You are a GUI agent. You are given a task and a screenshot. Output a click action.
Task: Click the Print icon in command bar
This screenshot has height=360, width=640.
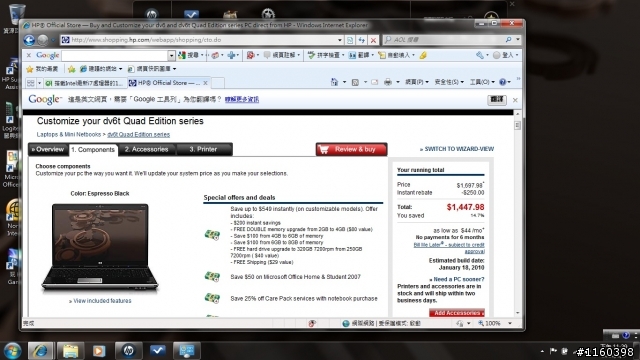pos(388,82)
